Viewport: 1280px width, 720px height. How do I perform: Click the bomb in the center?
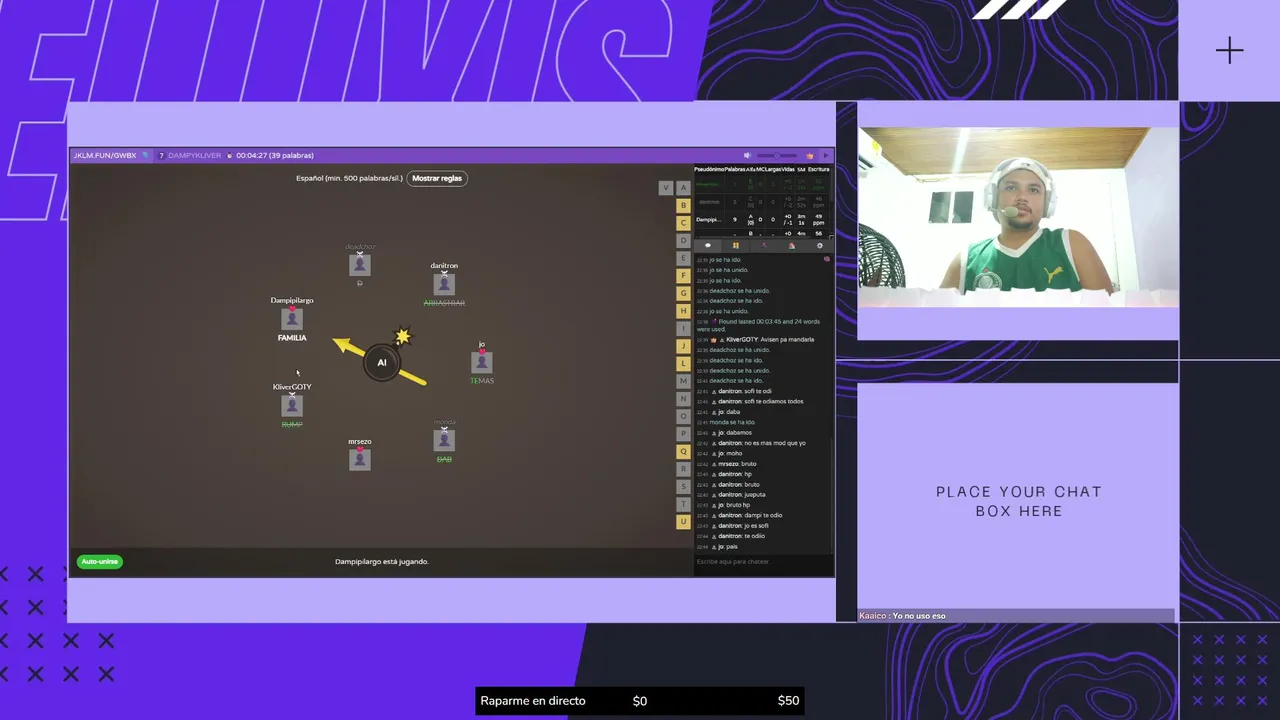381,362
